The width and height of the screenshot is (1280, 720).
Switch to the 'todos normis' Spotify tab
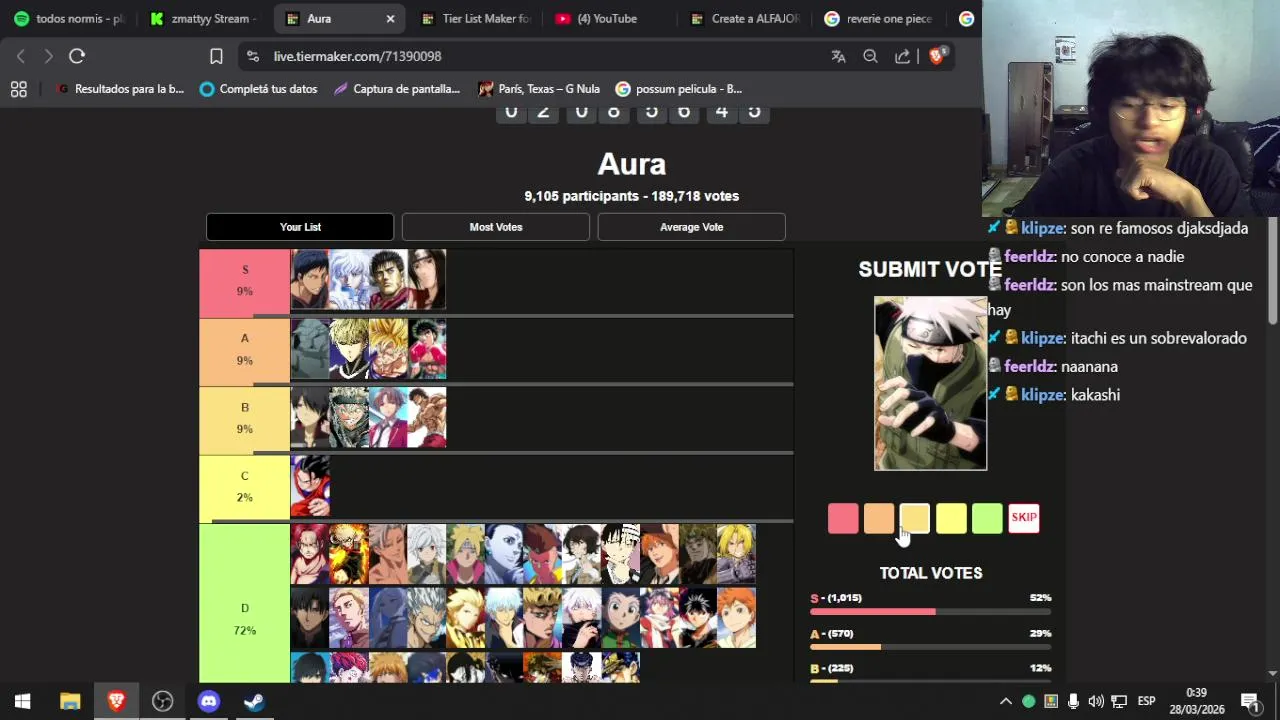click(69, 18)
